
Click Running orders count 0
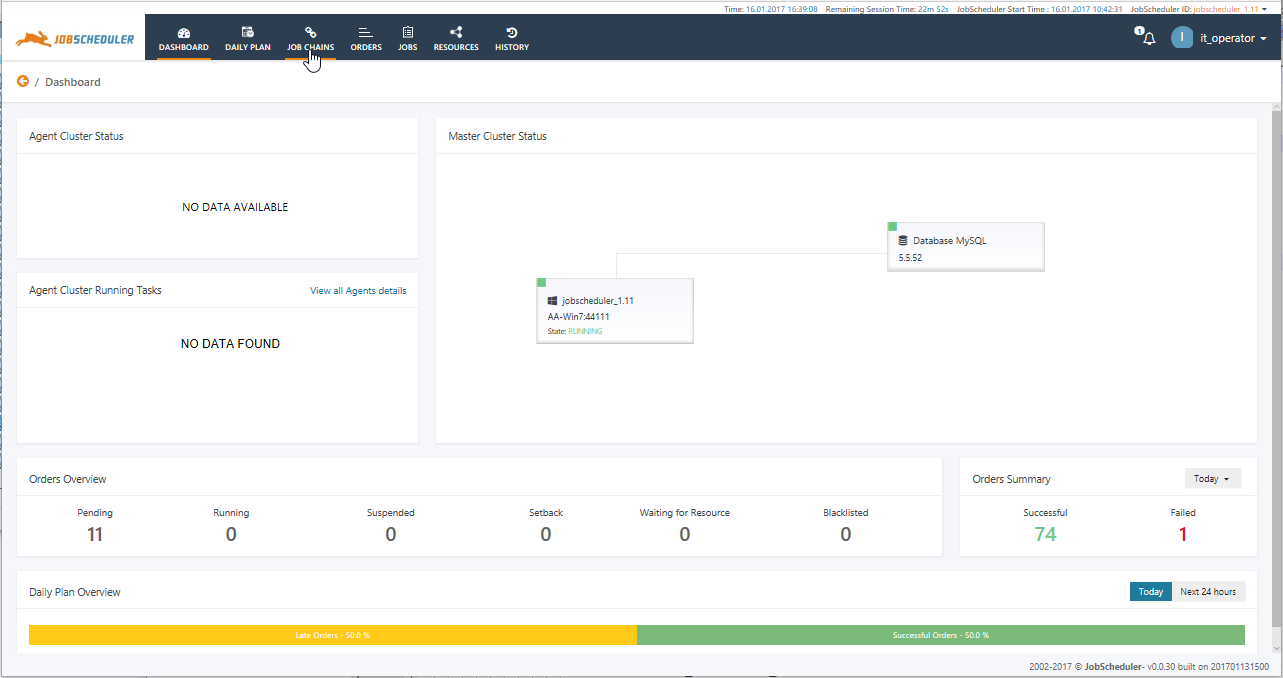pos(231,535)
